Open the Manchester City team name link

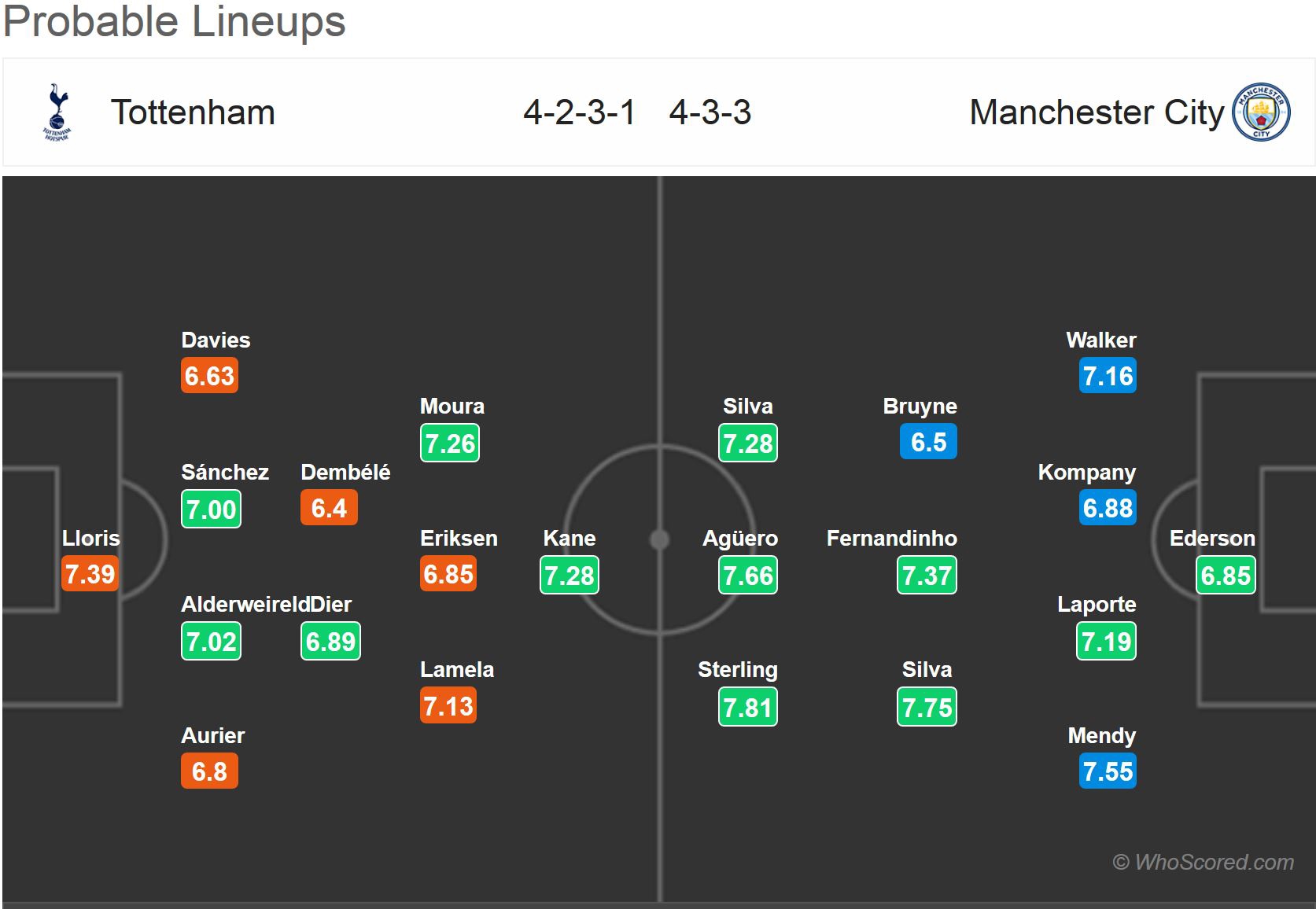click(1097, 112)
